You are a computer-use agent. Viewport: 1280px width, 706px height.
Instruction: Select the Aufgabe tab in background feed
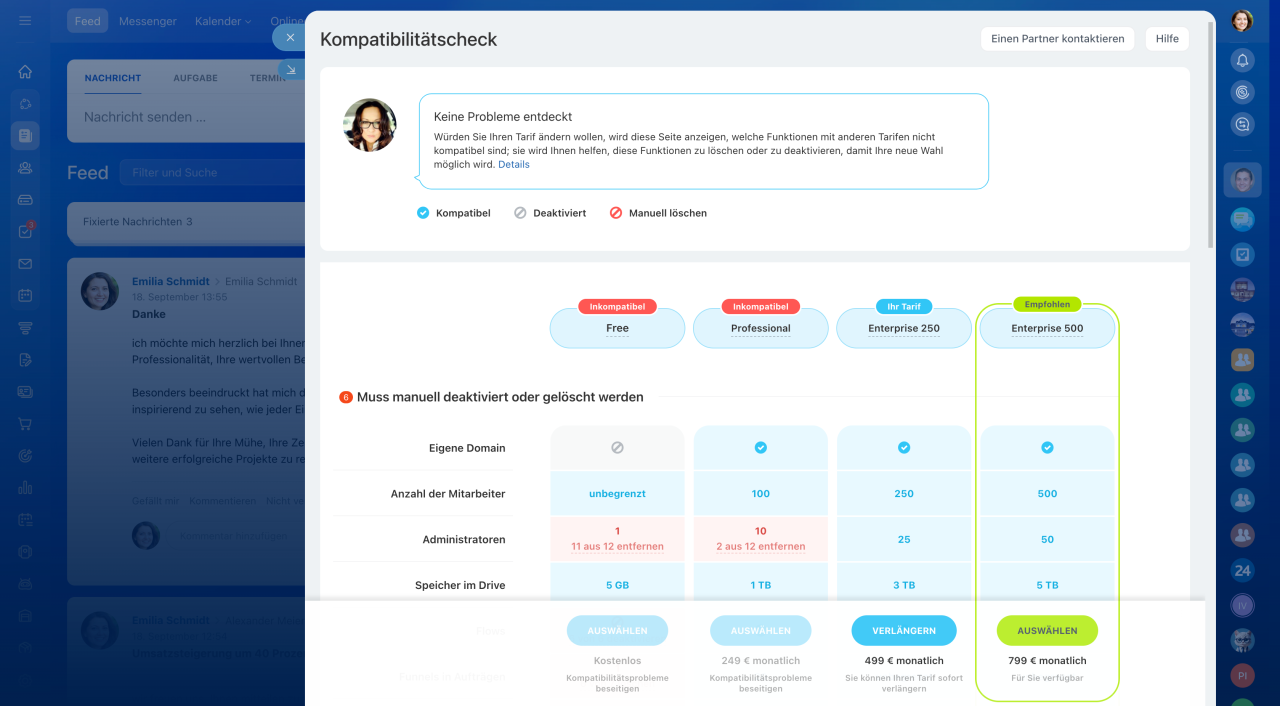(195, 78)
